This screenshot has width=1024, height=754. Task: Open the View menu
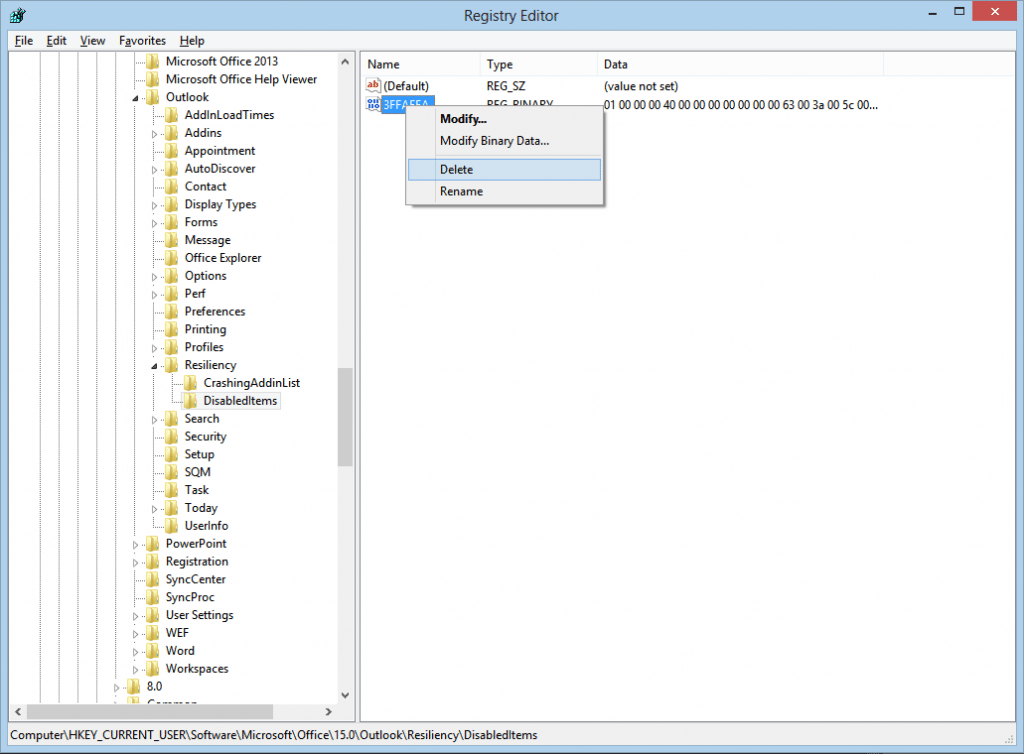coord(92,40)
